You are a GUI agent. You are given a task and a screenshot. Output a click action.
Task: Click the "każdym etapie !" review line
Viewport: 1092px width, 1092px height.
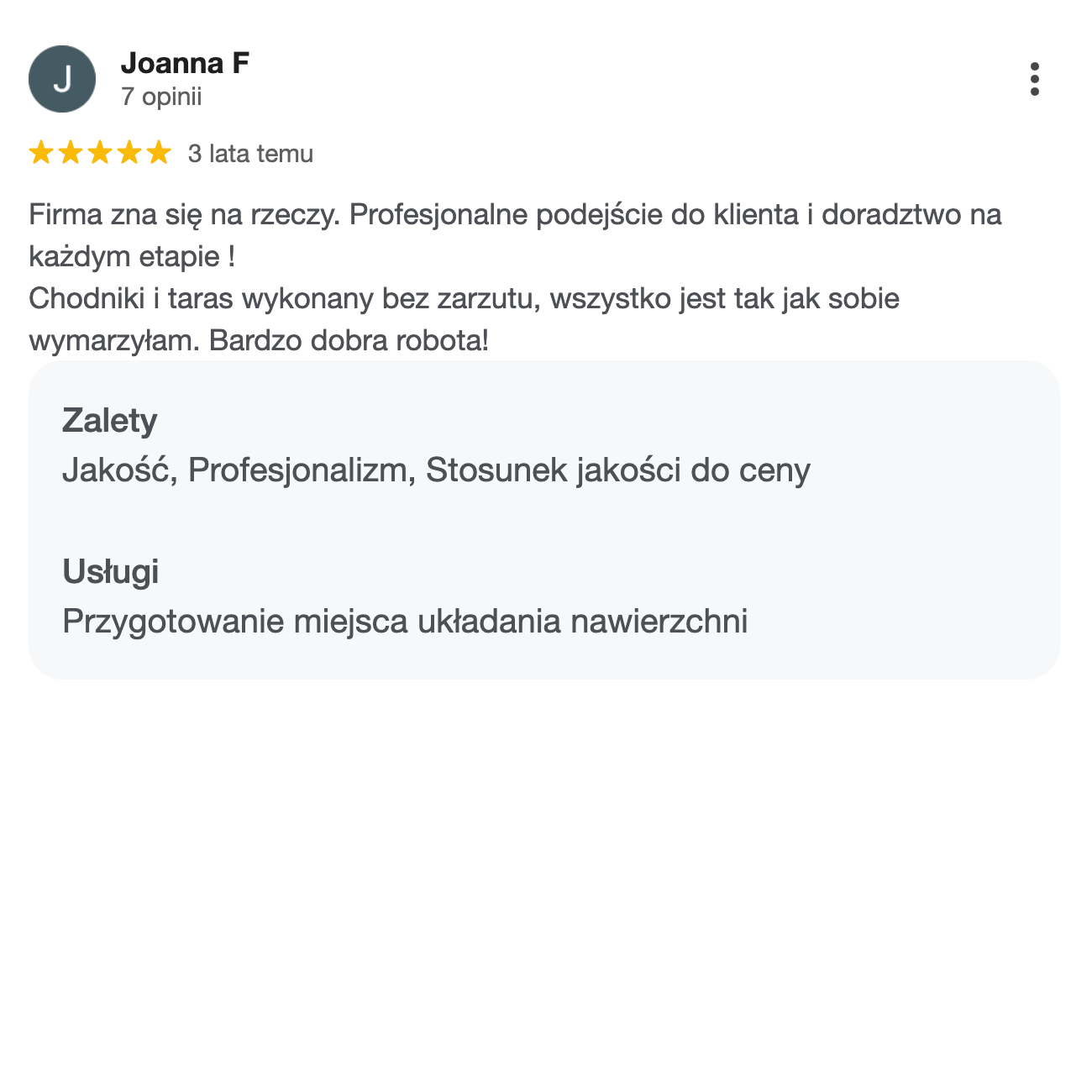[132, 256]
